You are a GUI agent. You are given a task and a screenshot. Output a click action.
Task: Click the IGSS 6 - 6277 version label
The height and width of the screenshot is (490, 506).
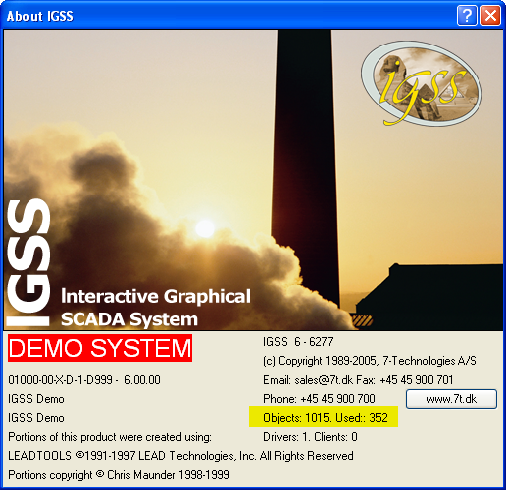[x=298, y=342]
